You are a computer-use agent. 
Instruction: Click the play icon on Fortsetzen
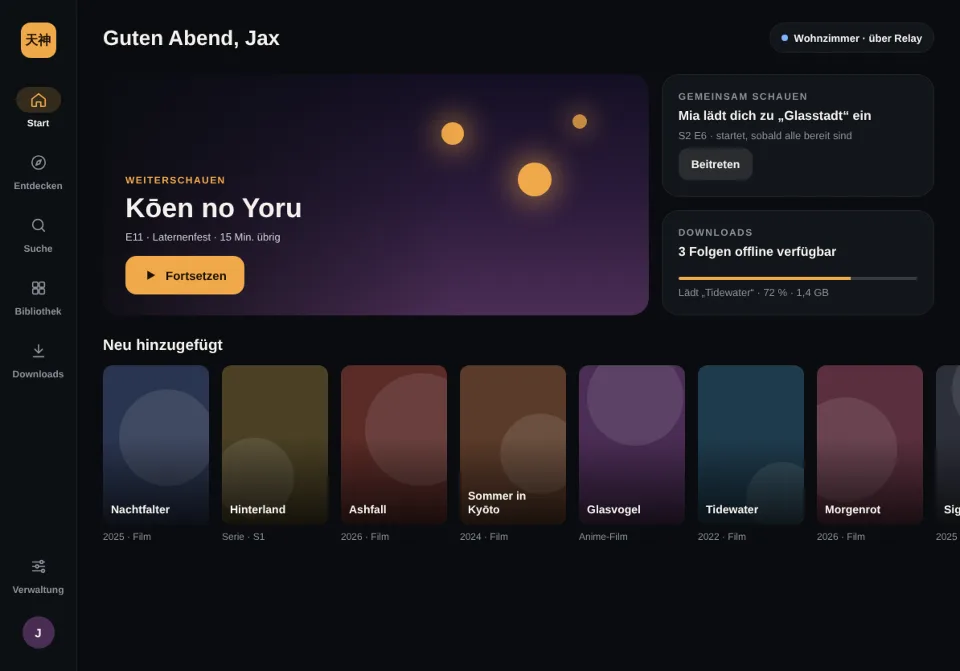coord(151,276)
